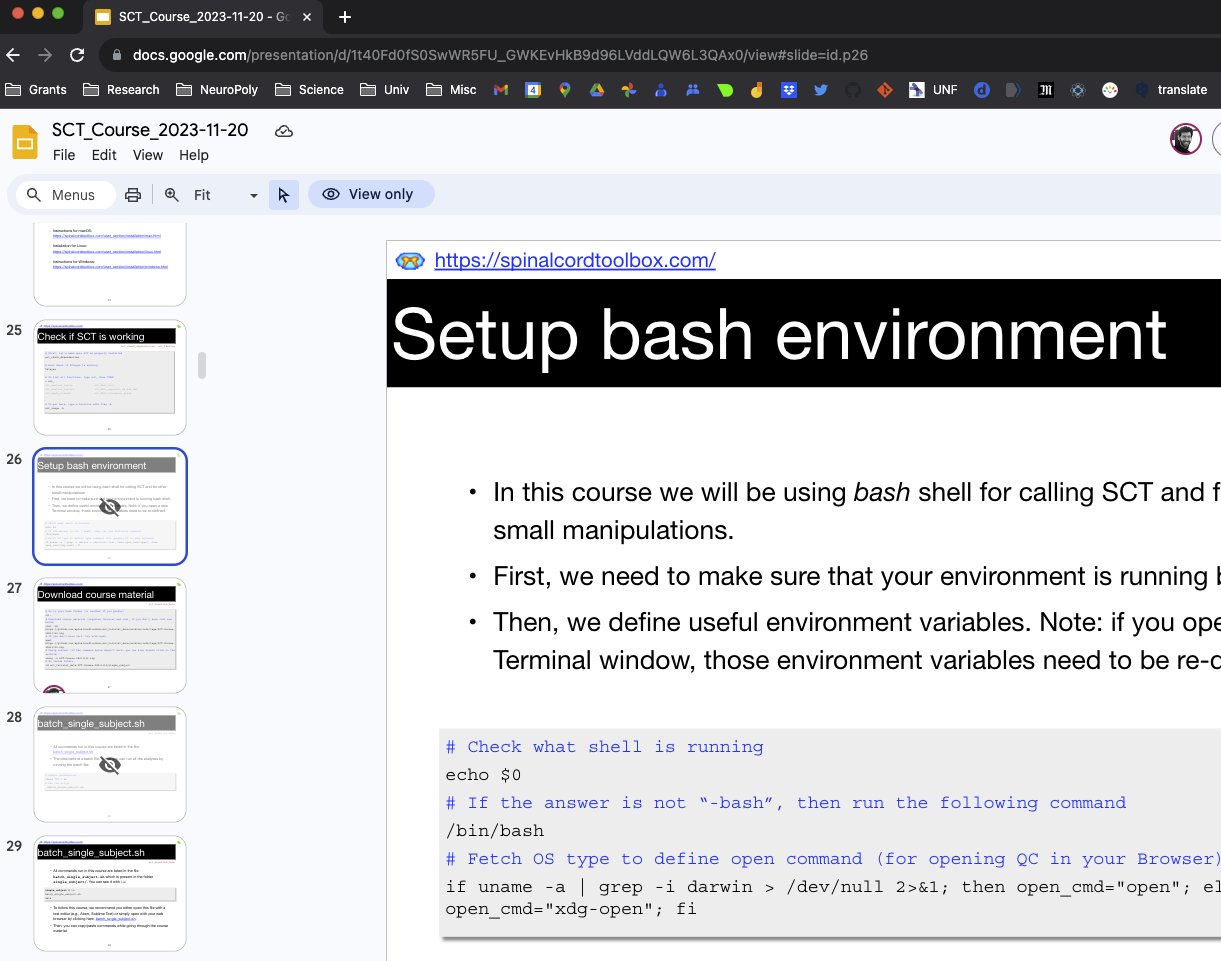1221x961 pixels.
Task: Open the File menu
Action: pyautogui.click(x=63, y=155)
